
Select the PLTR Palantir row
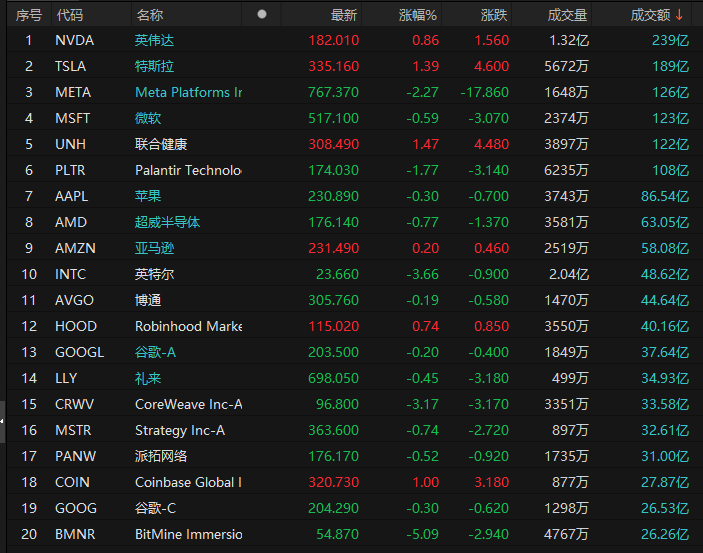point(355,170)
